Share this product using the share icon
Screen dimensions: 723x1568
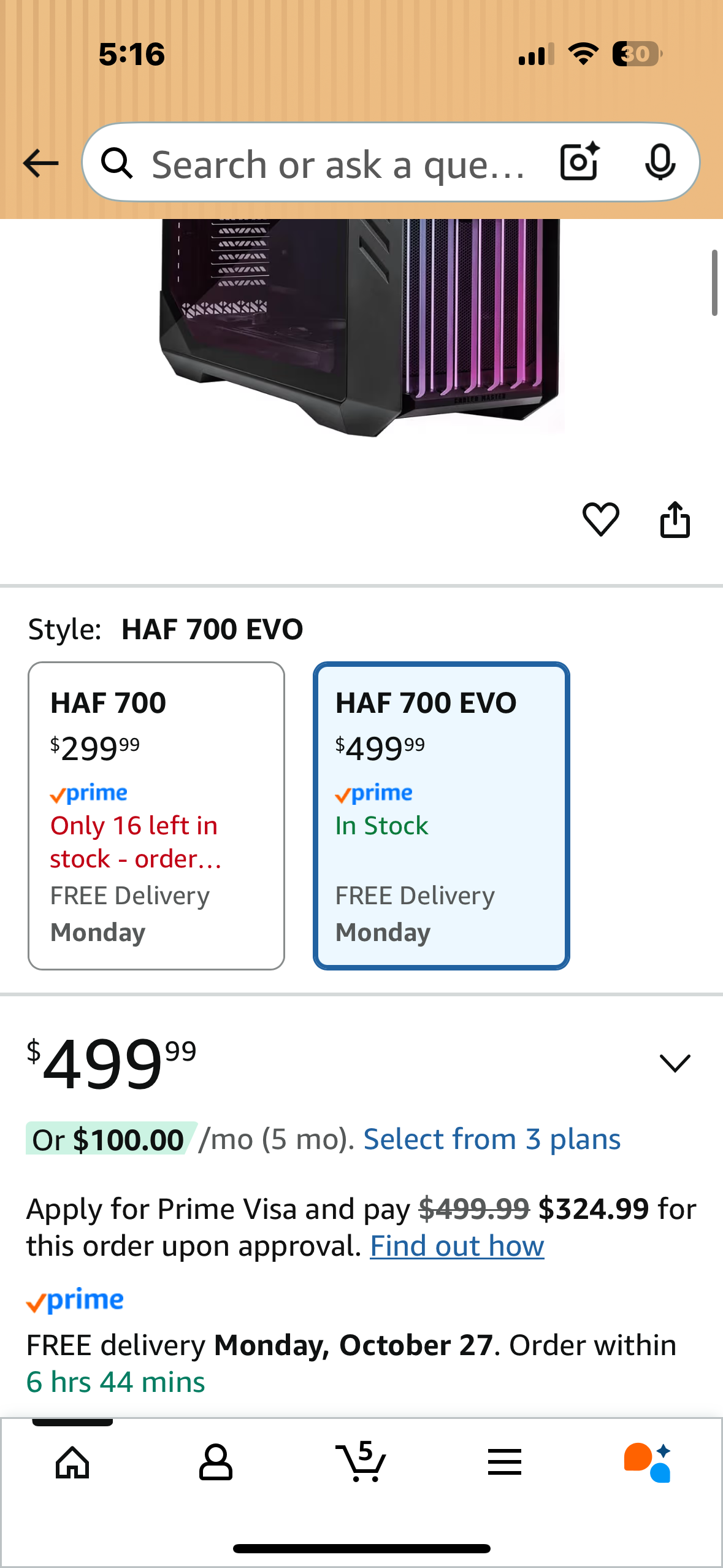675,520
